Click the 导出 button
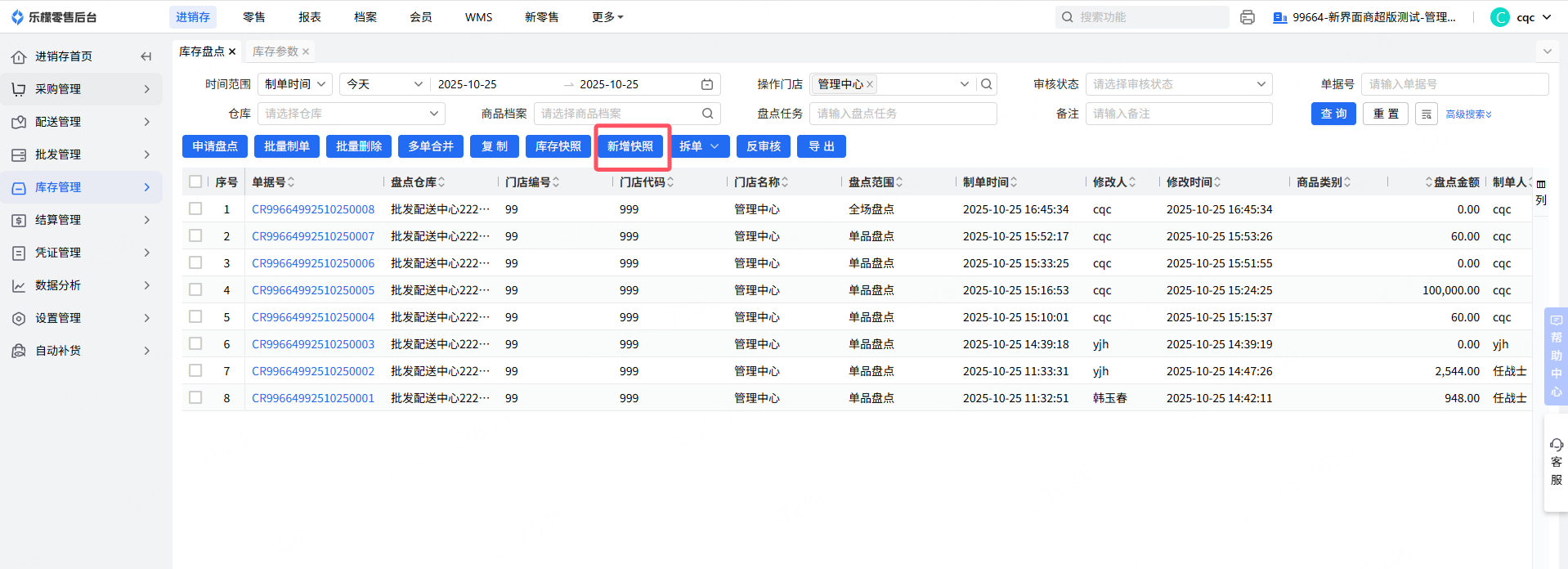This screenshot has width=1568, height=569. tap(822, 146)
